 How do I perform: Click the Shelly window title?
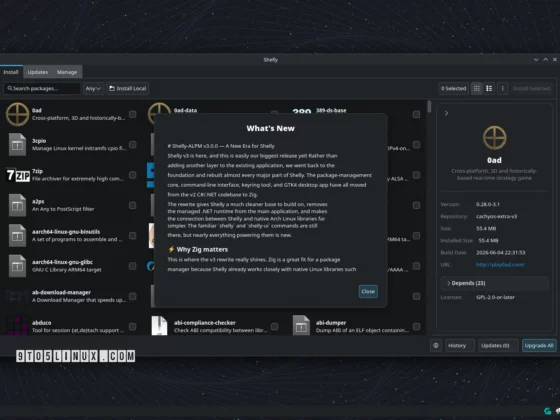click(x=270, y=60)
